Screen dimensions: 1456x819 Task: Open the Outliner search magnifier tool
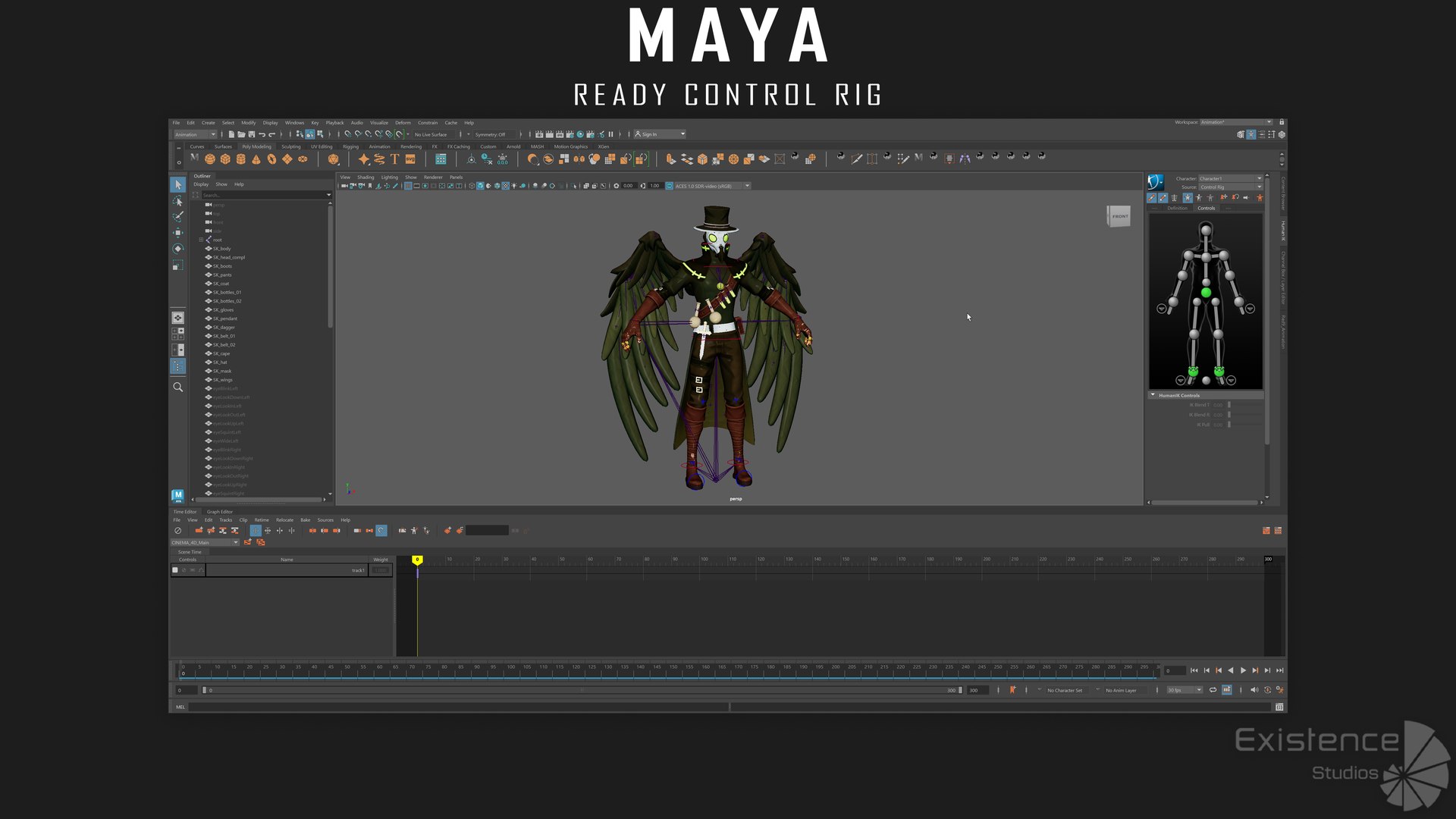[177, 387]
